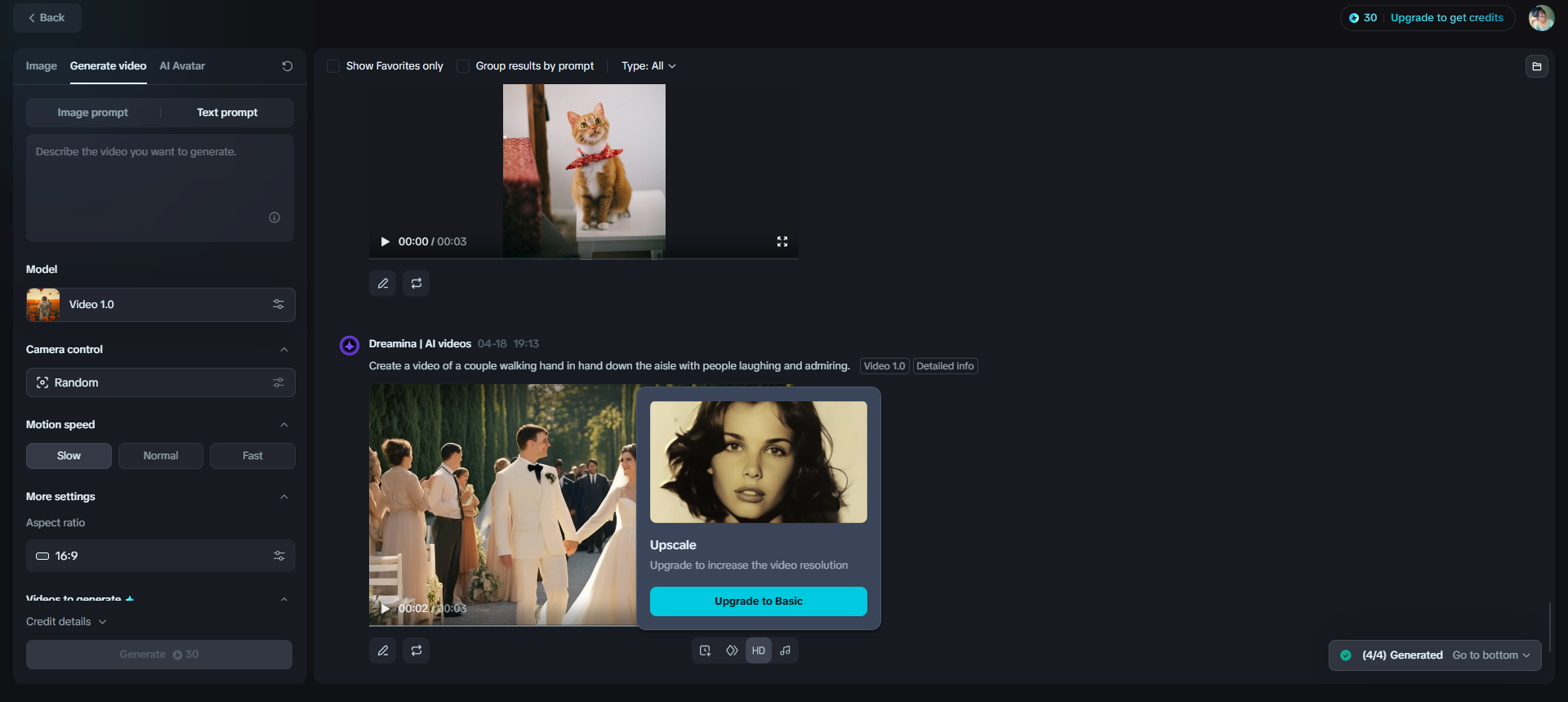The width and height of the screenshot is (1568, 702).
Task: Open the Type: All filter dropdown
Action: click(x=648, y=66)
